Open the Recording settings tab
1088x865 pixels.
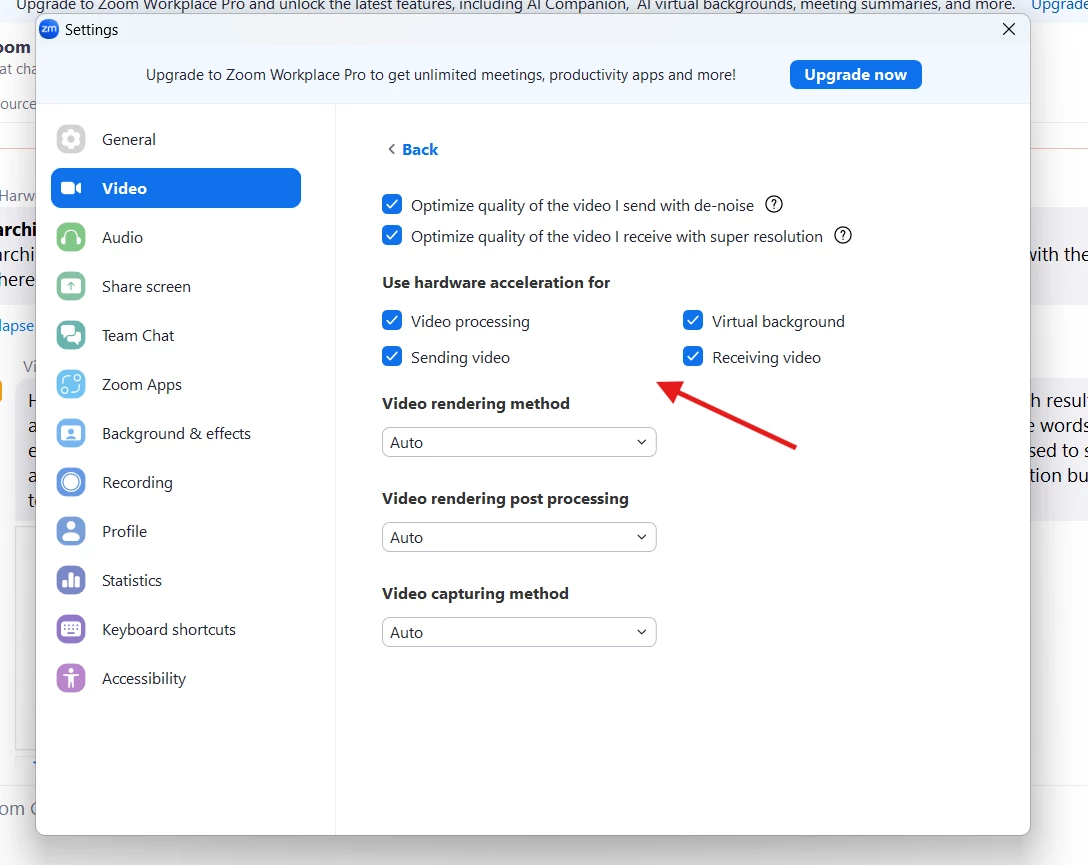click(x=176, y=482)
